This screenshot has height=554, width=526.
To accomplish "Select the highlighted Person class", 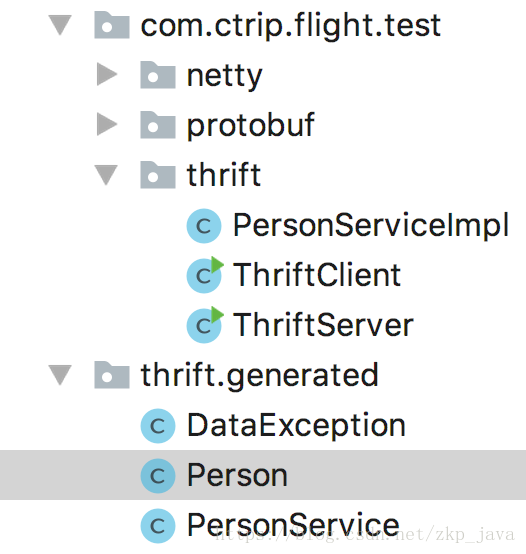I will click(263, 475).
